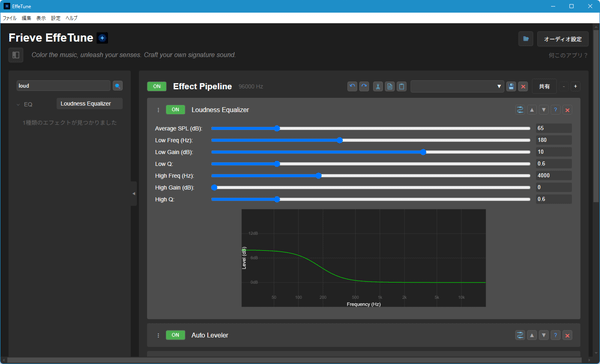This screenshot has height=364, width=600.
Task: Expand all effects with the plus button
Action: 575,87
